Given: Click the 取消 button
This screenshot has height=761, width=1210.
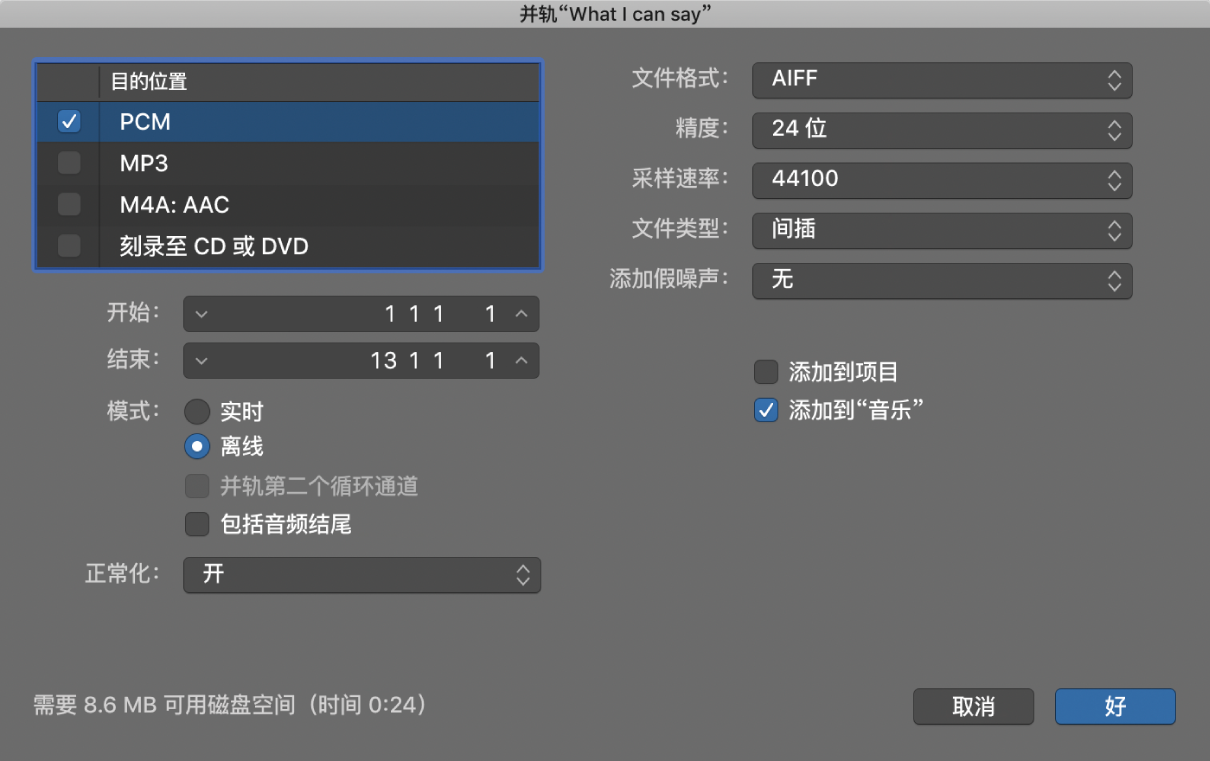Looking at the screenshot, I should click(x=972, y=706).
